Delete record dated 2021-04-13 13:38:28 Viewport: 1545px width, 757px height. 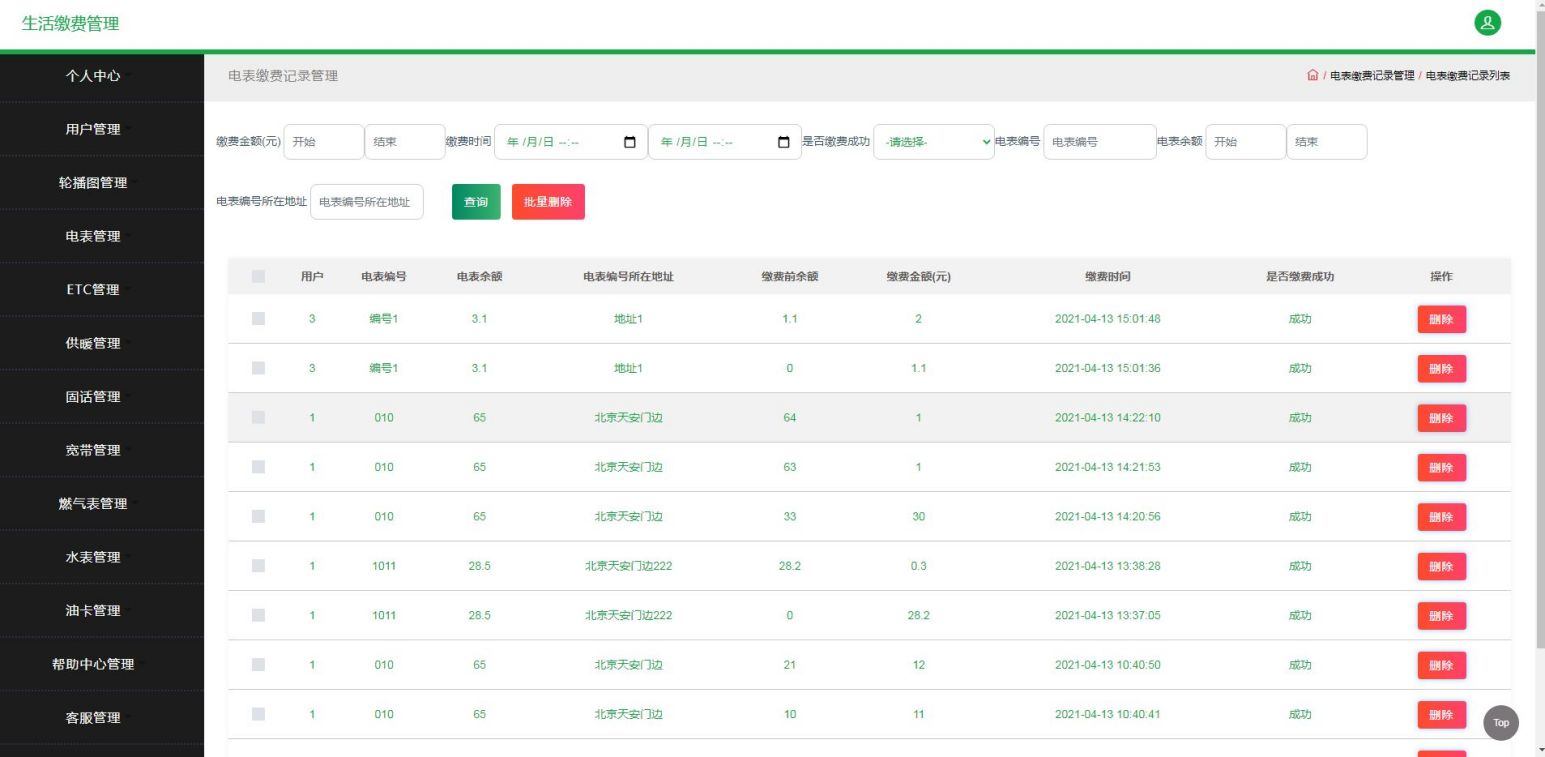(1441, 566)
